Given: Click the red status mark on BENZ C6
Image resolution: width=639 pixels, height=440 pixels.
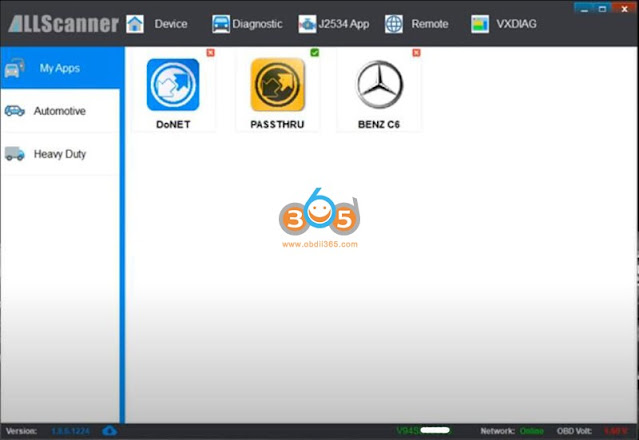Looking at the screenshot, I should click(416, 53).
